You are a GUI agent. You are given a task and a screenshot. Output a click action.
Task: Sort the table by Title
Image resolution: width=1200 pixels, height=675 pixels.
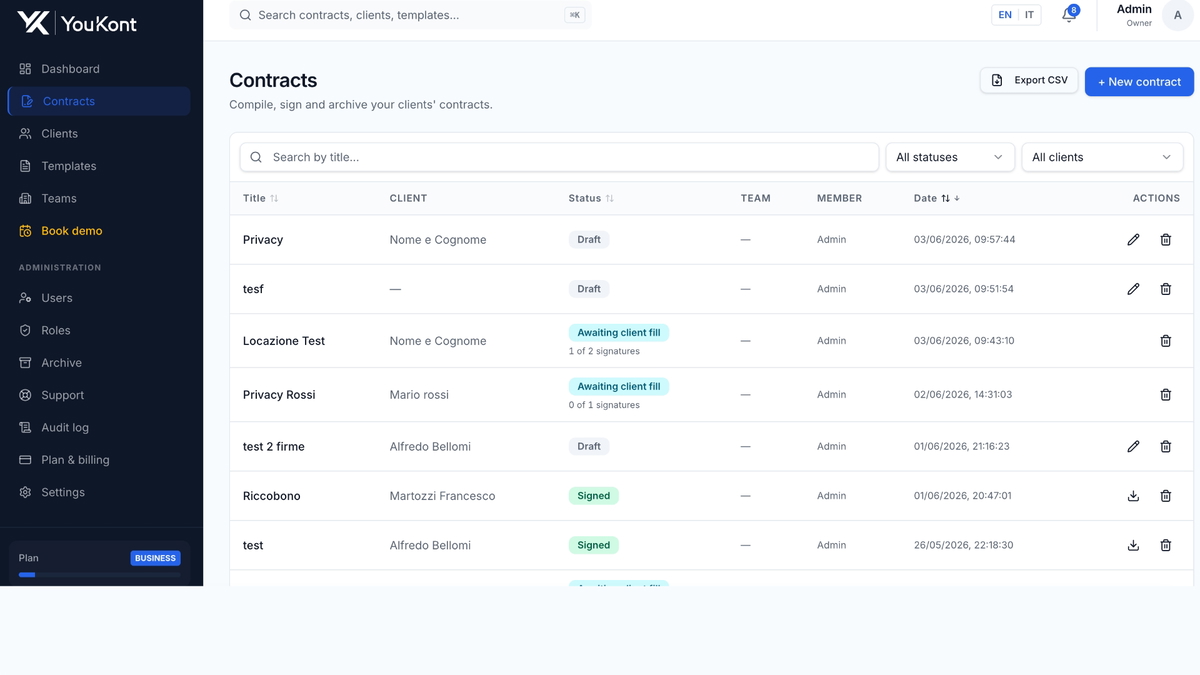coord(261,198)
